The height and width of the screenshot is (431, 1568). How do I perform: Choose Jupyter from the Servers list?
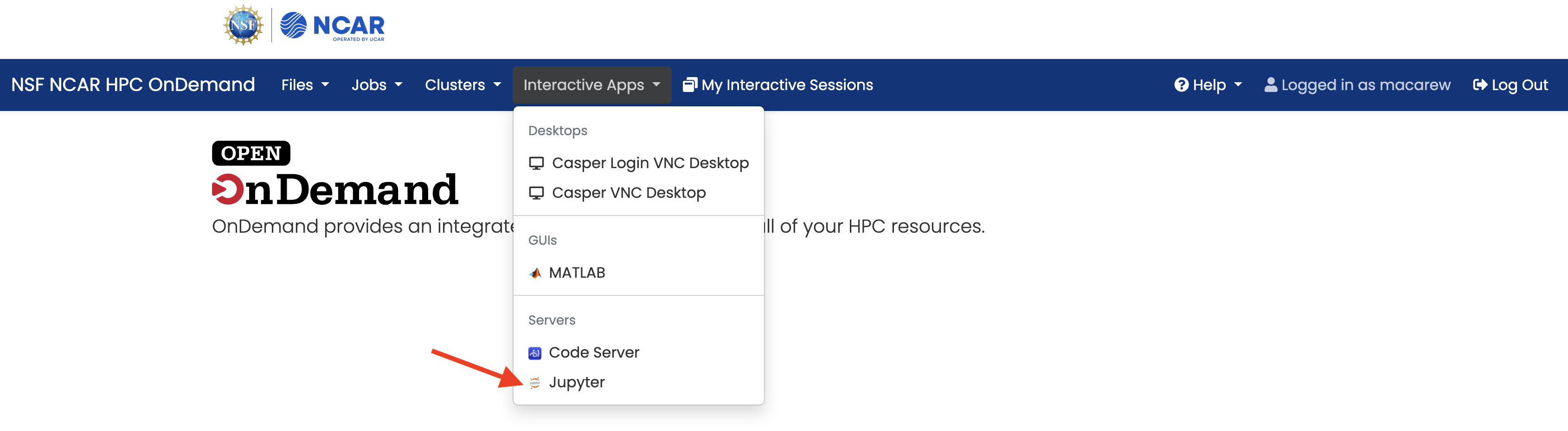638,383
